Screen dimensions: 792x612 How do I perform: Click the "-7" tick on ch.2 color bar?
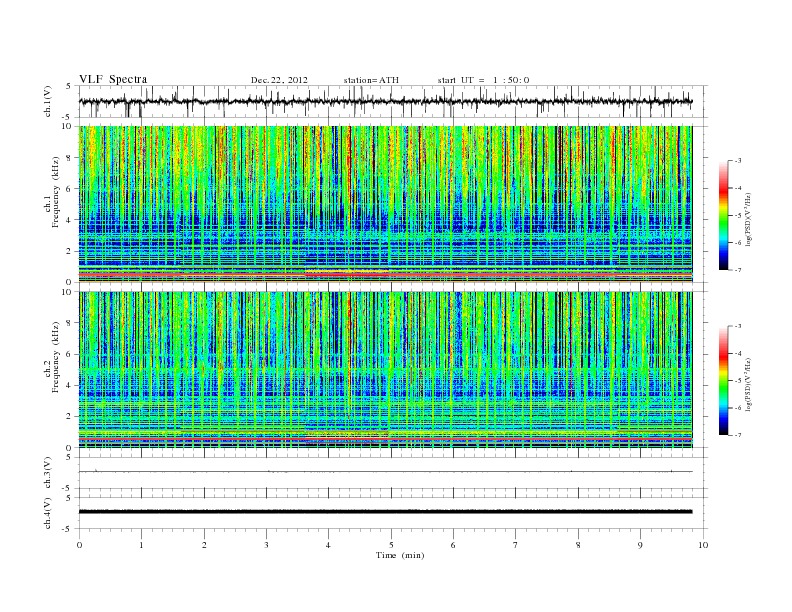pyautogui.click(x=737, y=435)
